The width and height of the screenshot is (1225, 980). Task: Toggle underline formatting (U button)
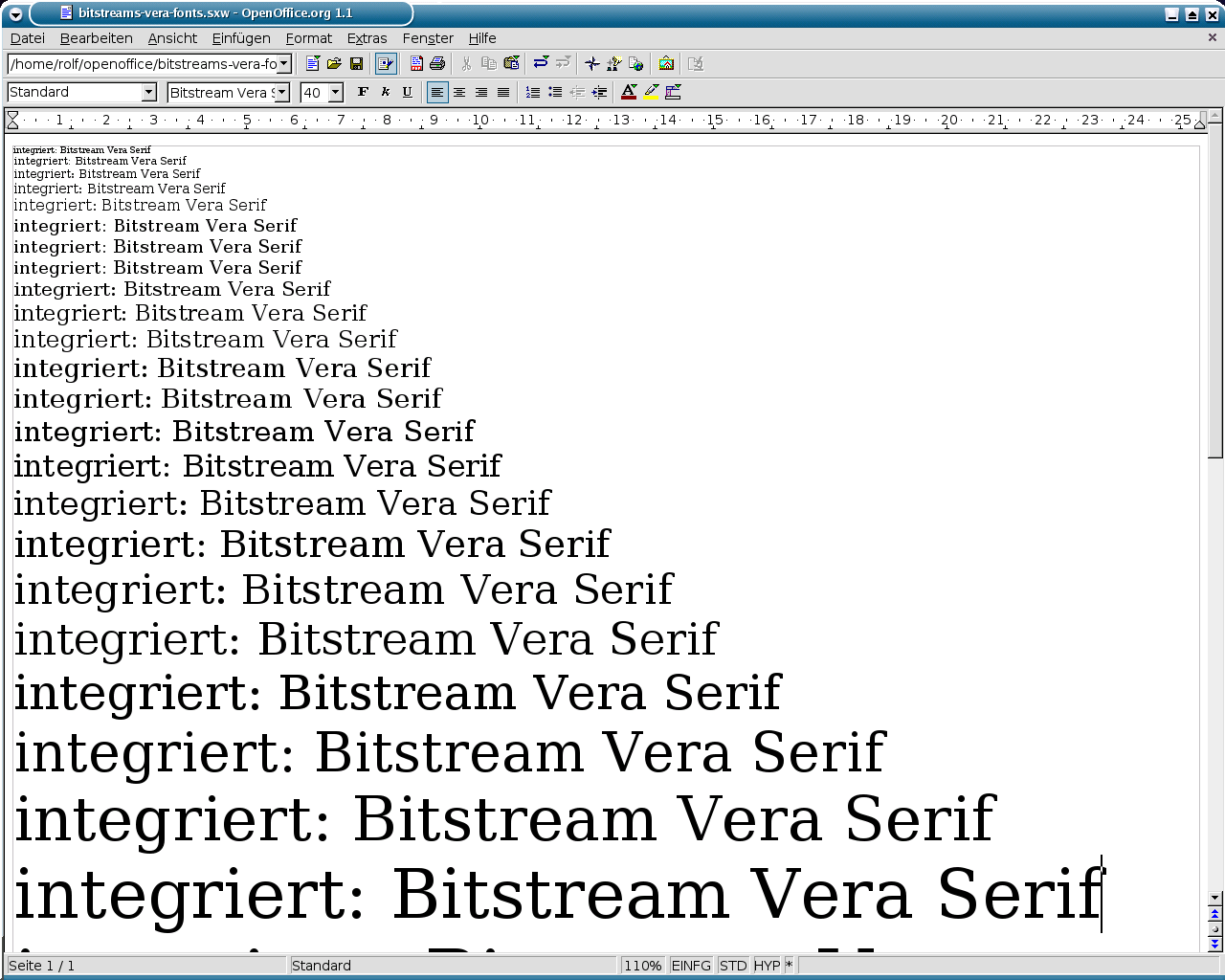point(407,93)
